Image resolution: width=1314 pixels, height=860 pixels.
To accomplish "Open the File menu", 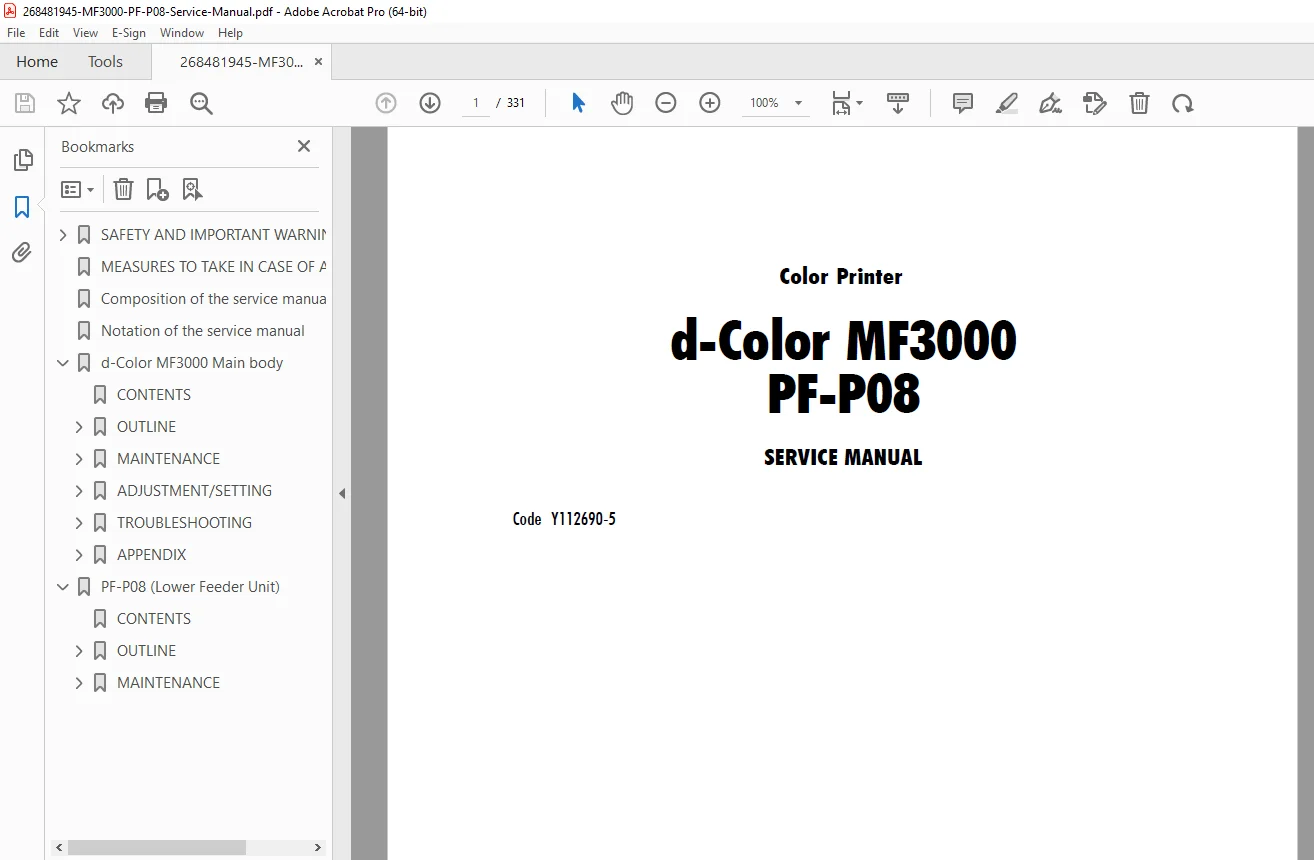I will point(16,33).
